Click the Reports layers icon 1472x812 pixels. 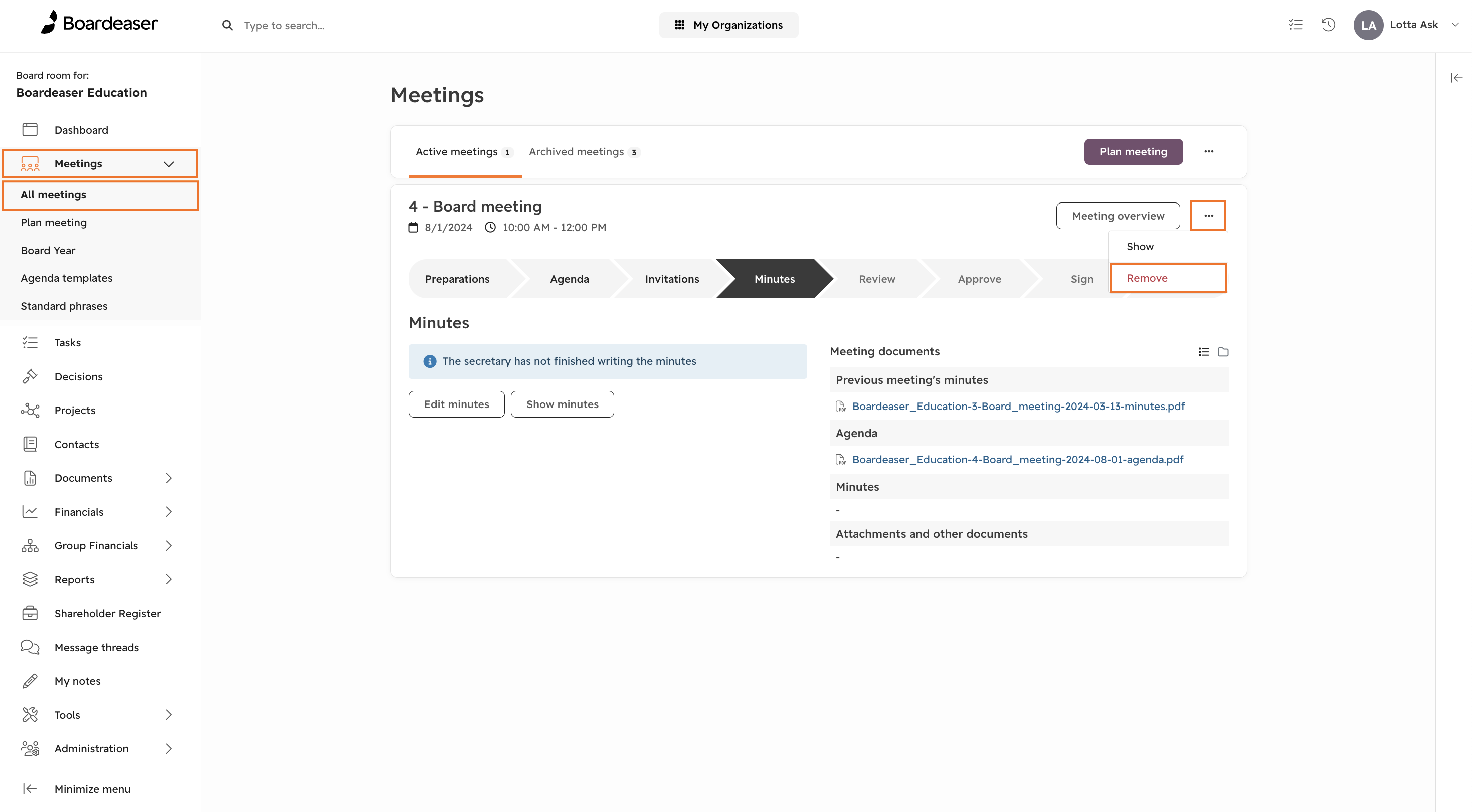click(30, 579)
